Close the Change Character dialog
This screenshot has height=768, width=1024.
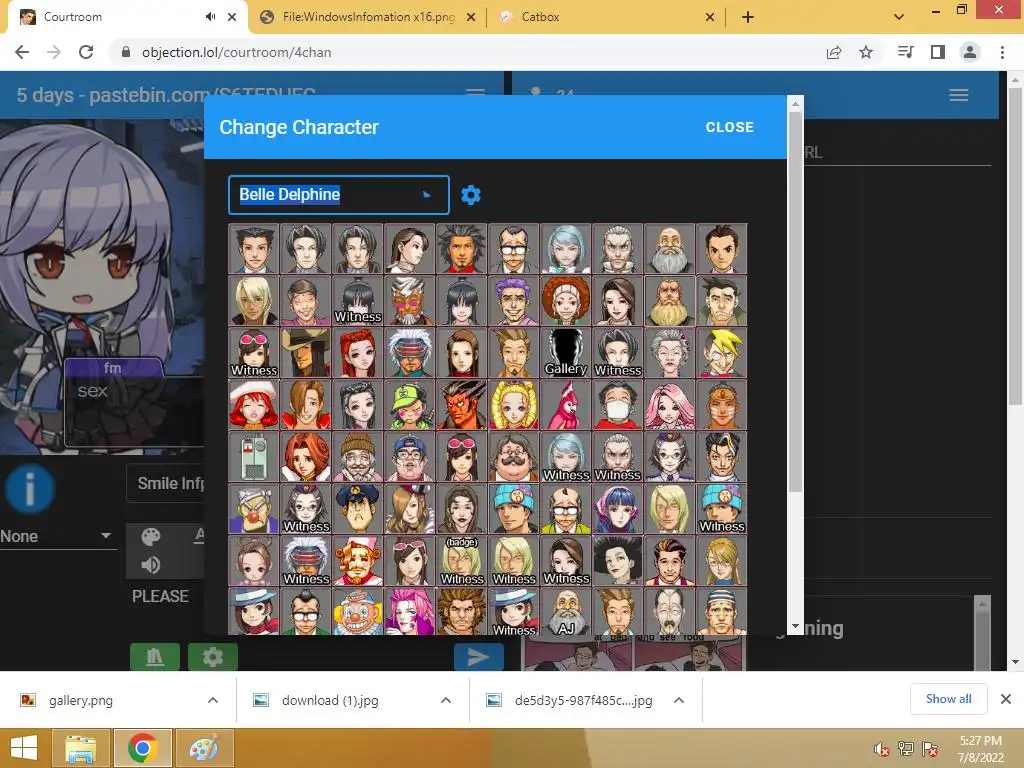tap(729, 127)
